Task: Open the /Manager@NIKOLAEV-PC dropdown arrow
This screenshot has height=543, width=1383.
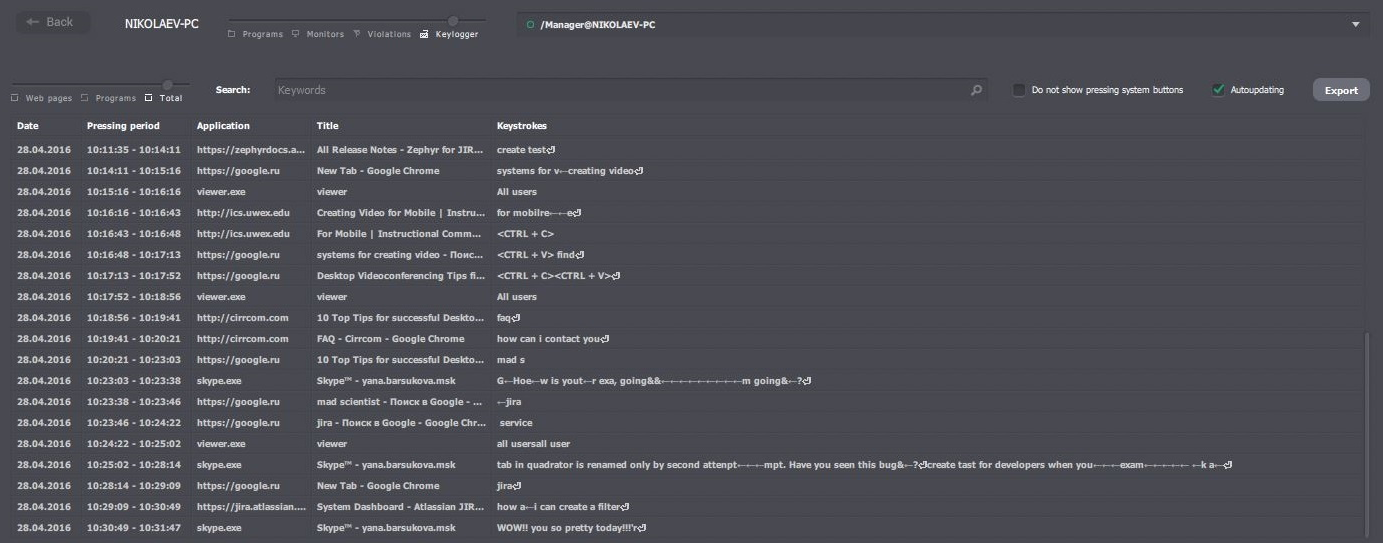Action: 1356,24
